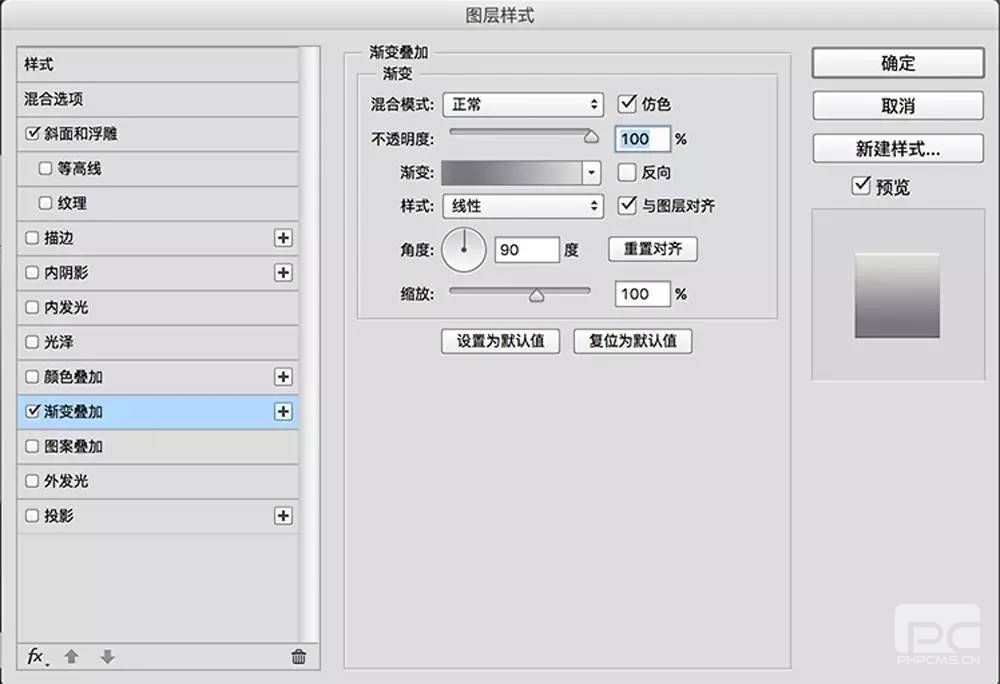Open the 混合模式 dropdown
This screenshot has height=684, width=1000.
pos(523,104)
